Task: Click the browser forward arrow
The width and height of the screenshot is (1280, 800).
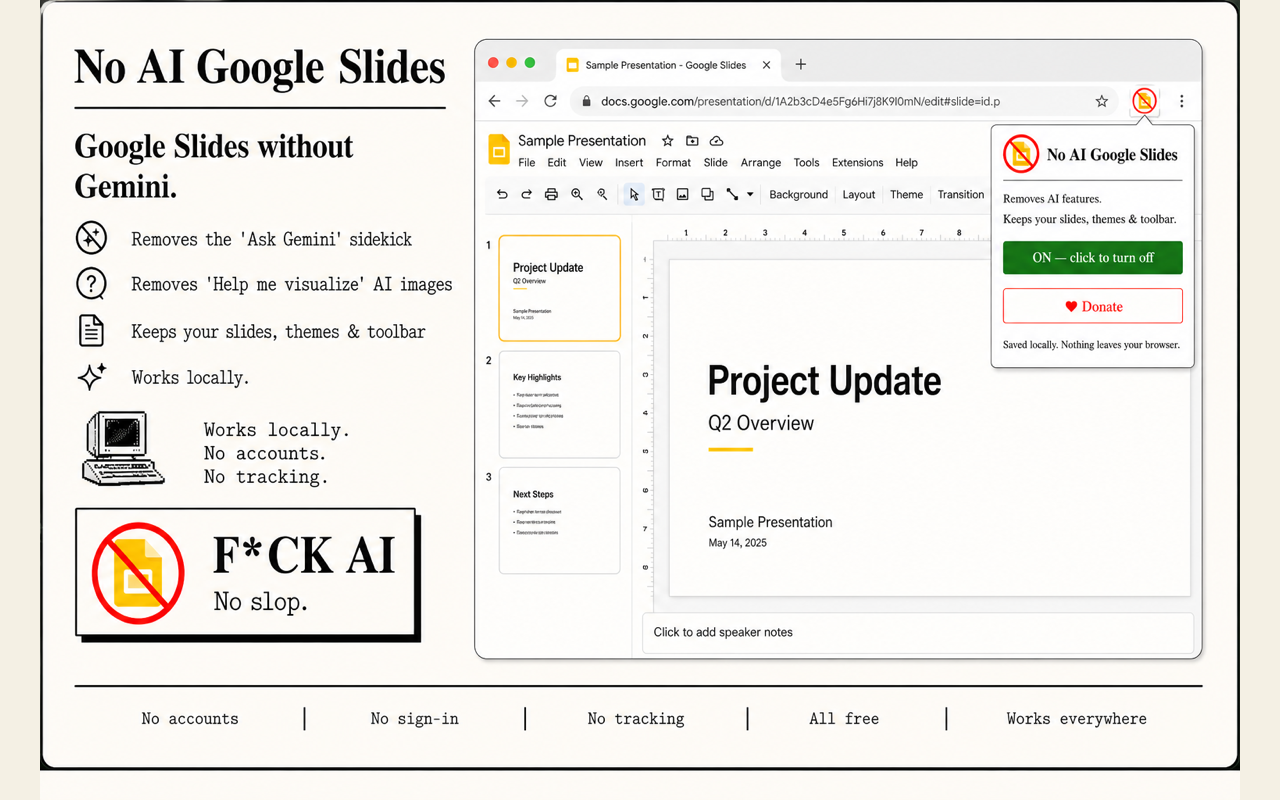Action: coord(521,101)
